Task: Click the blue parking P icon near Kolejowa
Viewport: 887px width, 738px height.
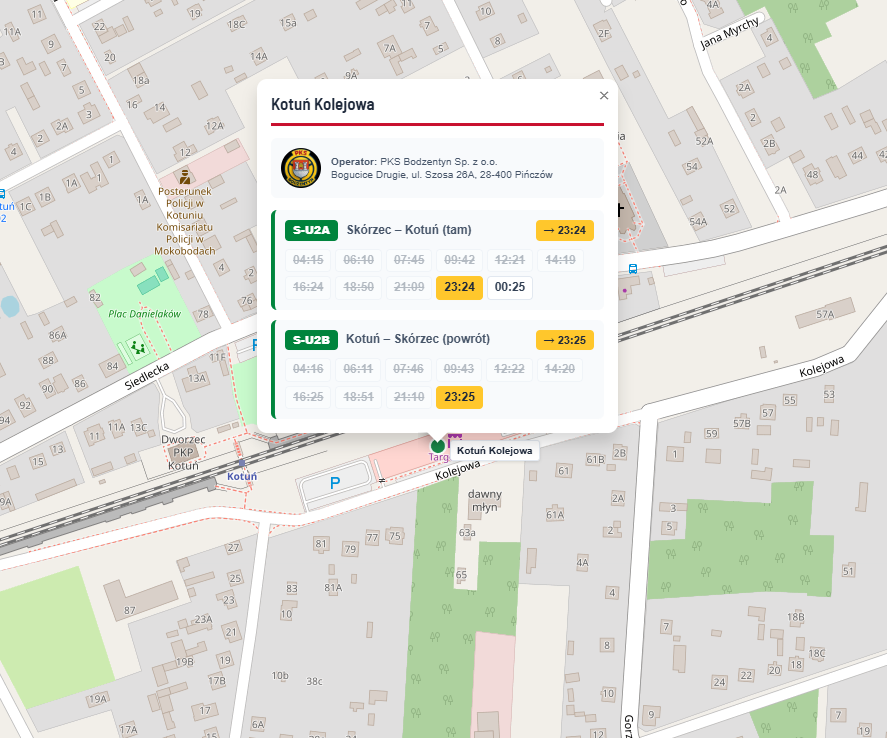Action: (335, 483)
